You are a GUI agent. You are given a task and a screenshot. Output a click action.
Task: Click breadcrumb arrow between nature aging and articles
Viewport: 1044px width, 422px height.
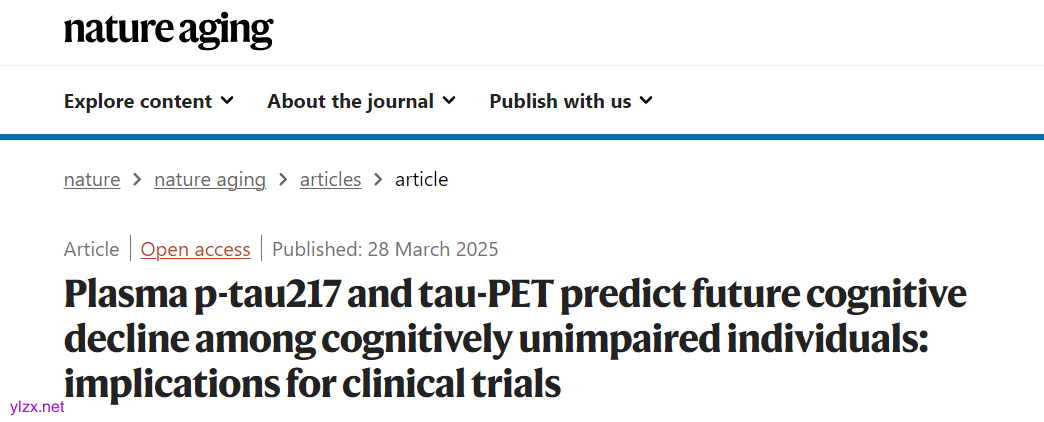(x=283, y=180)
